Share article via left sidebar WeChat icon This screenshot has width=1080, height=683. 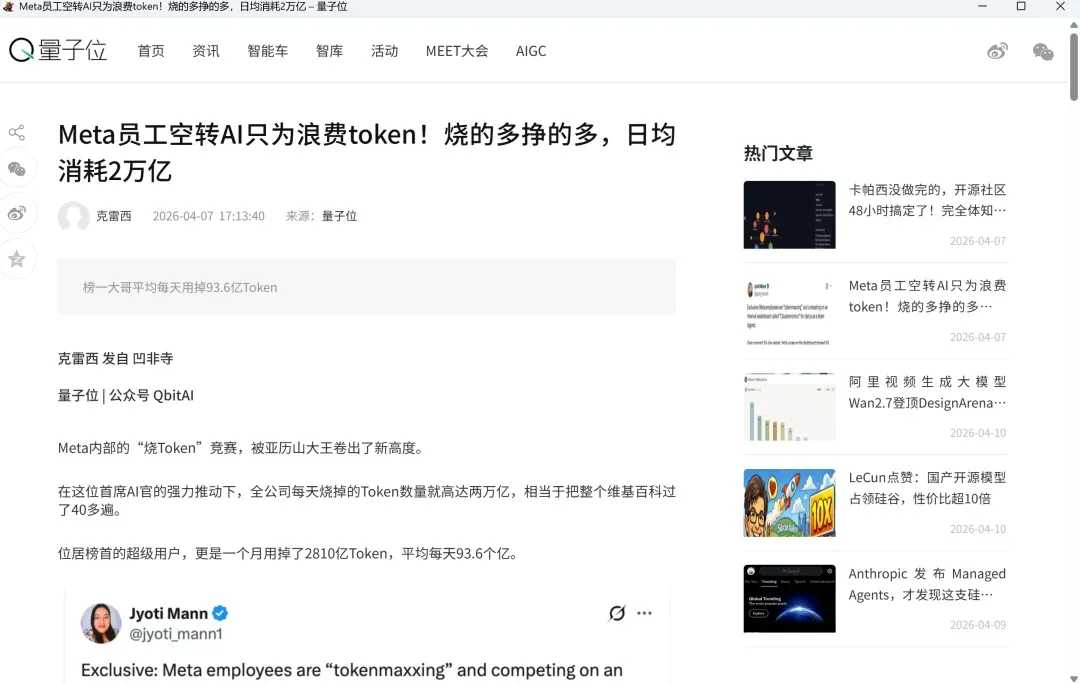tap(17, 169)
